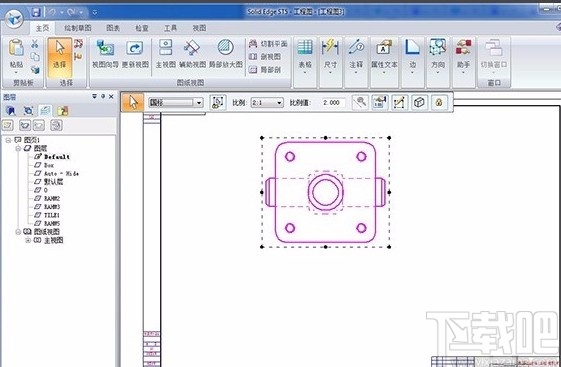Click the Copy icon in clipboard group

(x=35, y=57)
